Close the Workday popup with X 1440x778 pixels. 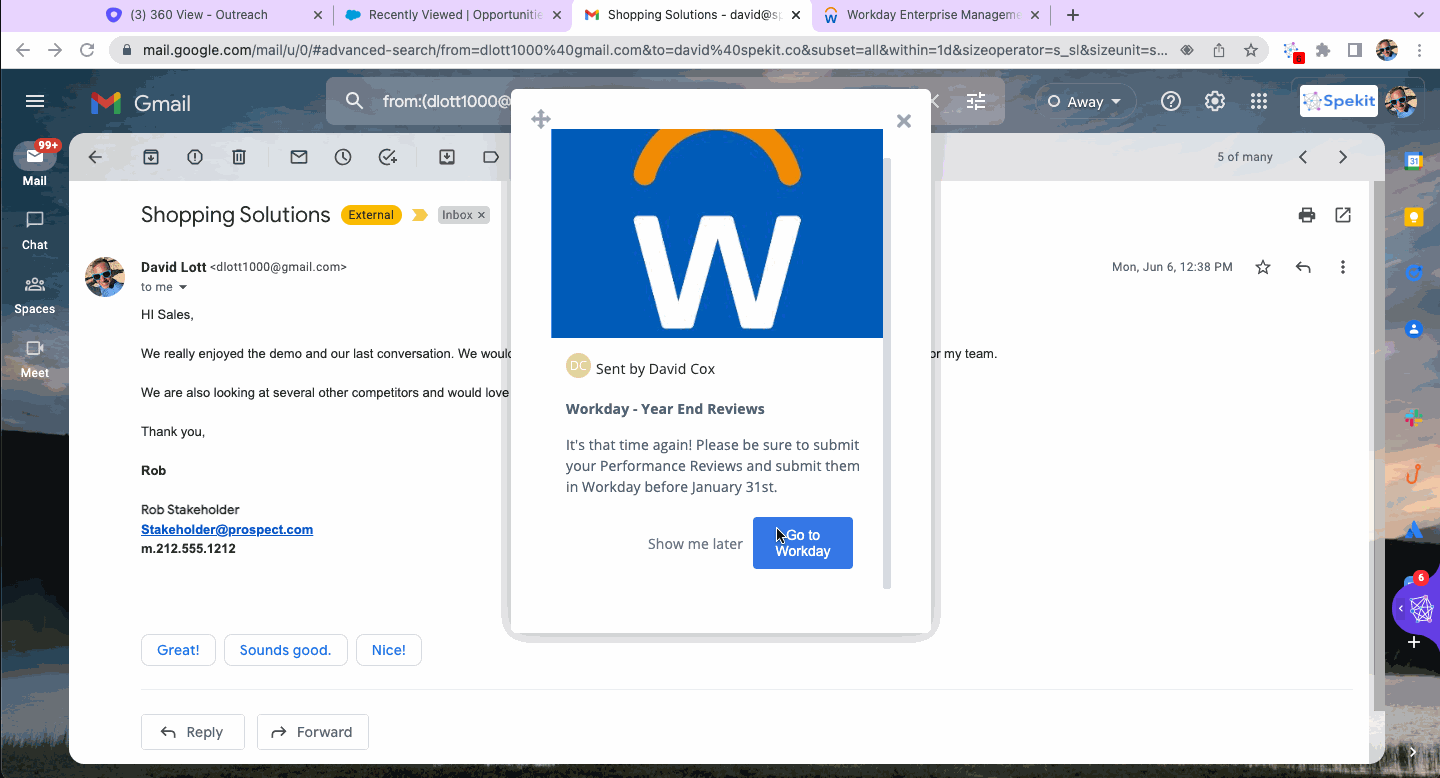pyautogui.click(x=904, y=121)
